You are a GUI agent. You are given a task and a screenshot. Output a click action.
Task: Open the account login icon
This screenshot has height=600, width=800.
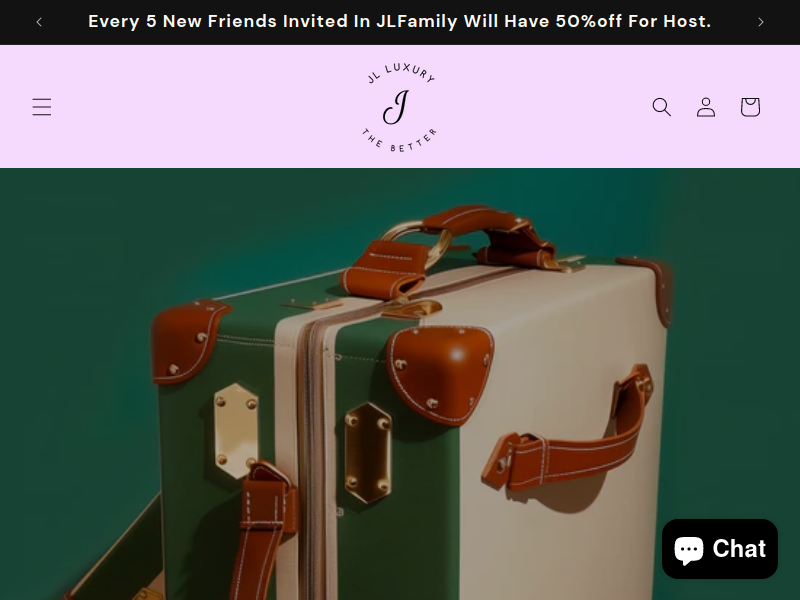point(706,107)
